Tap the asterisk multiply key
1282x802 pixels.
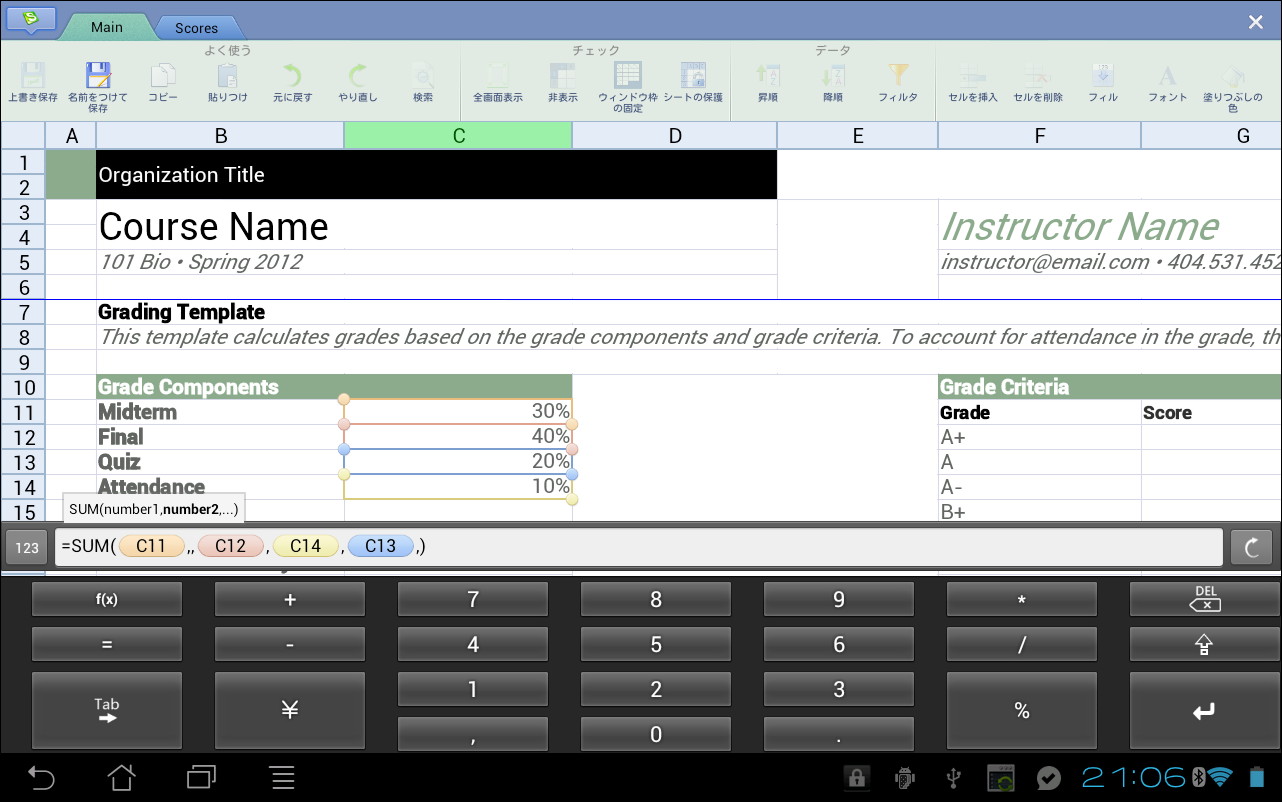pyautogui.click(x=1022, y=599)
